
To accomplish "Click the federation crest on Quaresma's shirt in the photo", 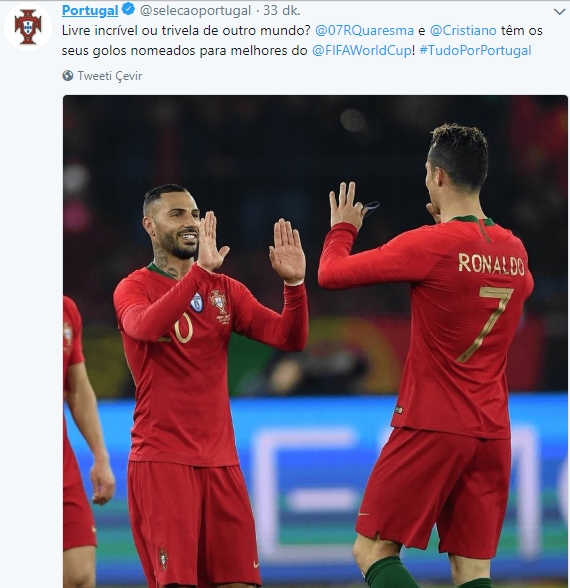I will [219, 304].
